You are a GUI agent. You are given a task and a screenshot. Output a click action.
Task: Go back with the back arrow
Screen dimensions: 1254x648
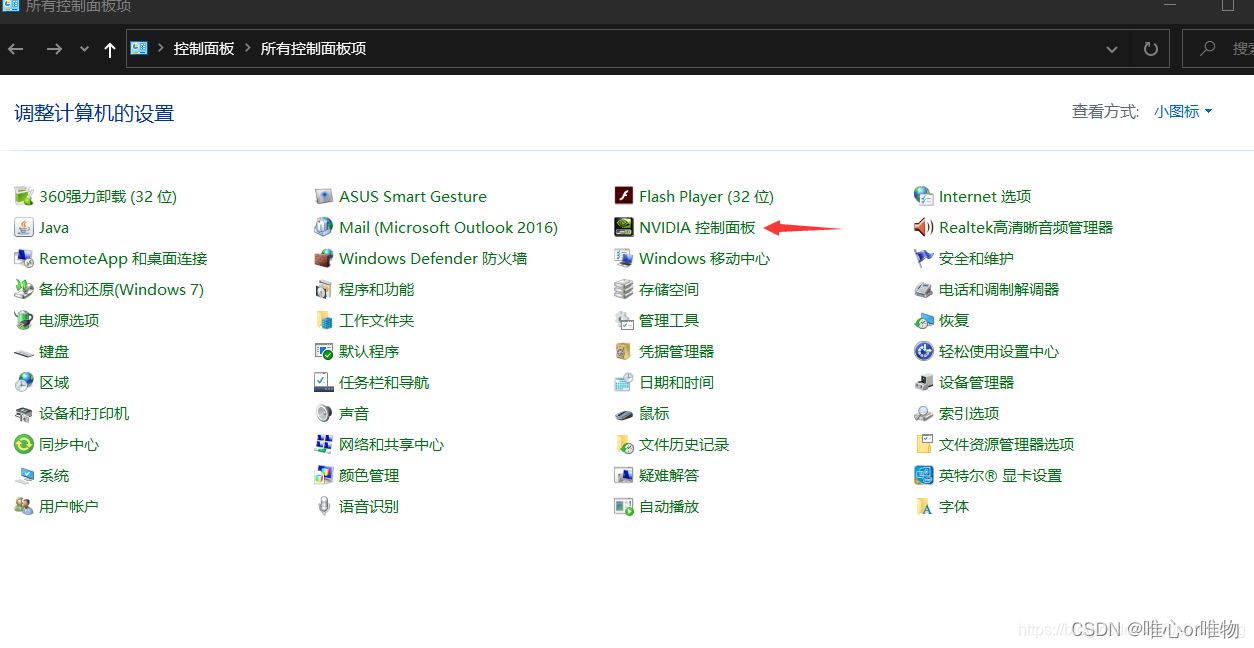pyautogui.click(x=16, y=49)
